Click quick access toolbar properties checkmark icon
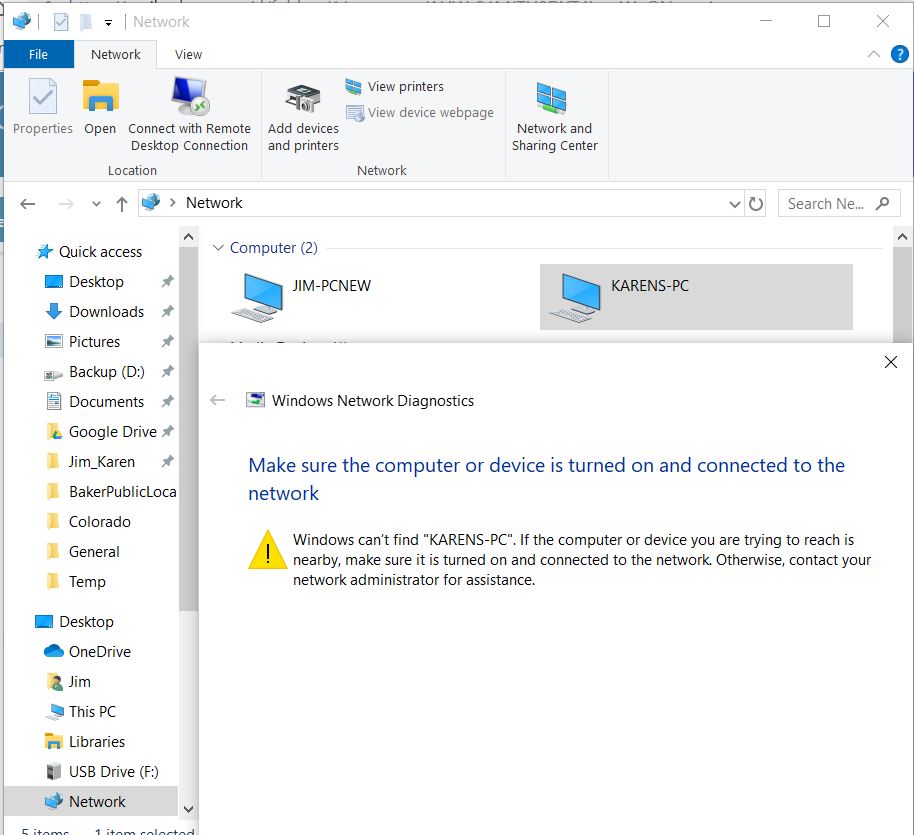Image resolution: width=914 pixels, height=835 pixels. [x=61, y=22]
